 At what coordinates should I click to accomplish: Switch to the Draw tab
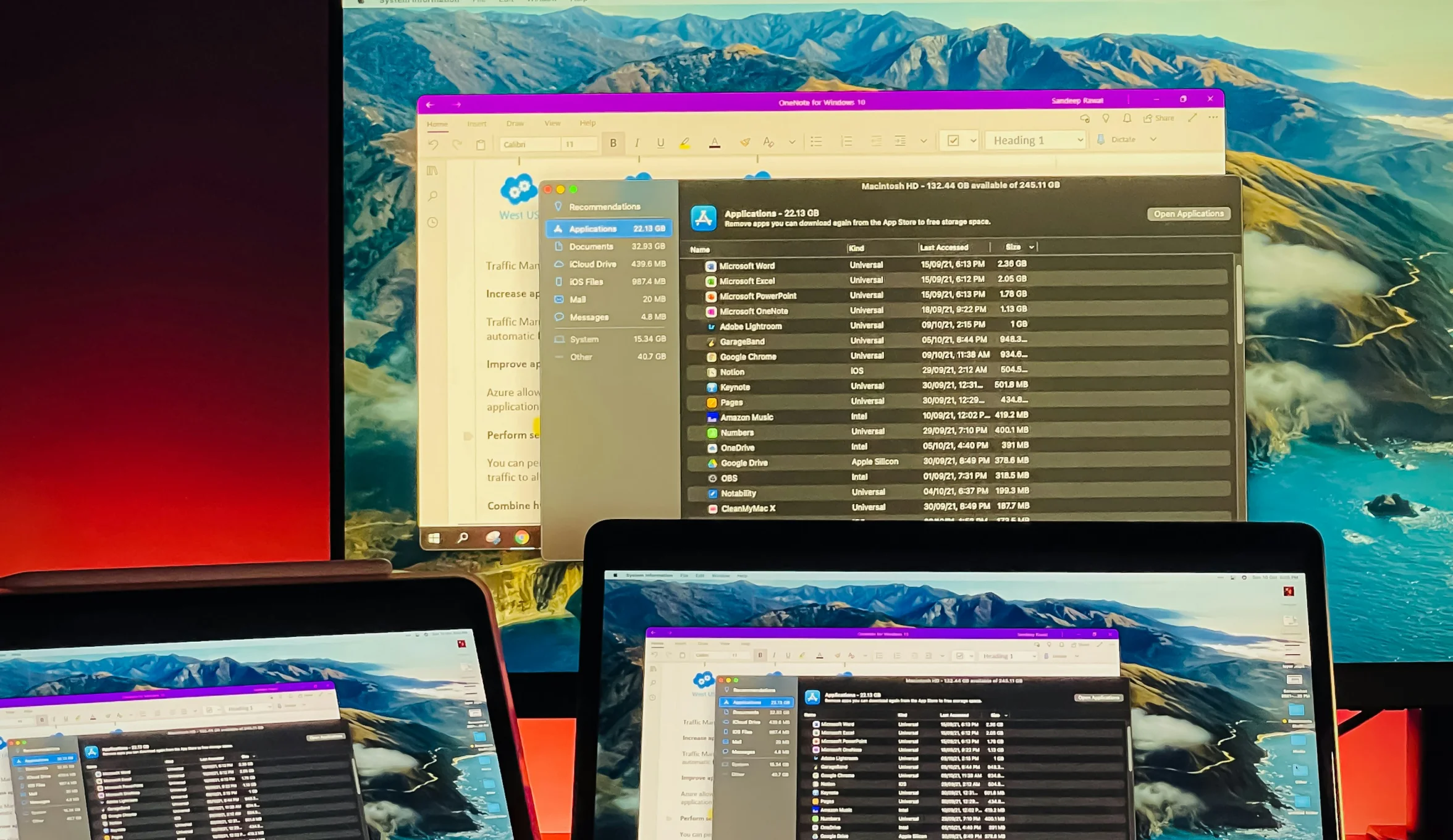(515, 124)
